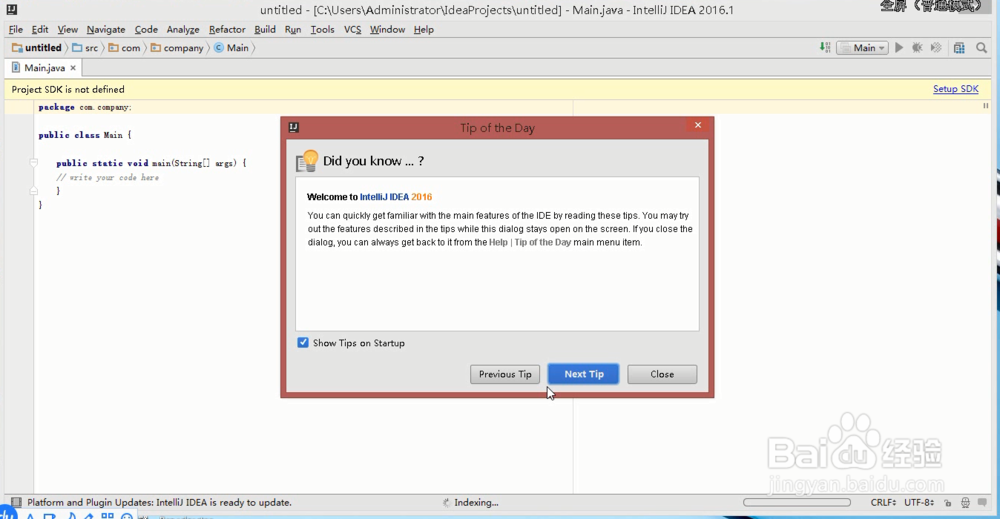Close the Tip of the Day dialog with X
This screenshot has height=519, width=1000.
(698, 125)
